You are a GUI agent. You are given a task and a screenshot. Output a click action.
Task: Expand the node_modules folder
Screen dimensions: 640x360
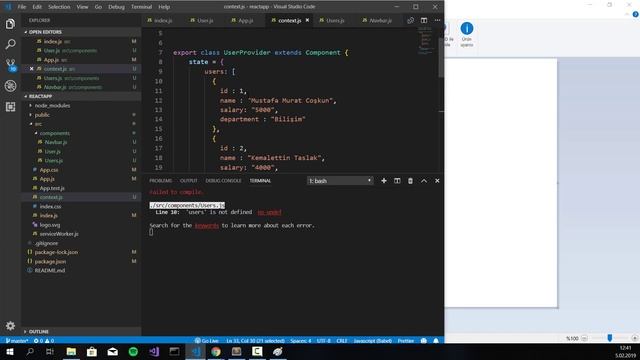(52, 105)
